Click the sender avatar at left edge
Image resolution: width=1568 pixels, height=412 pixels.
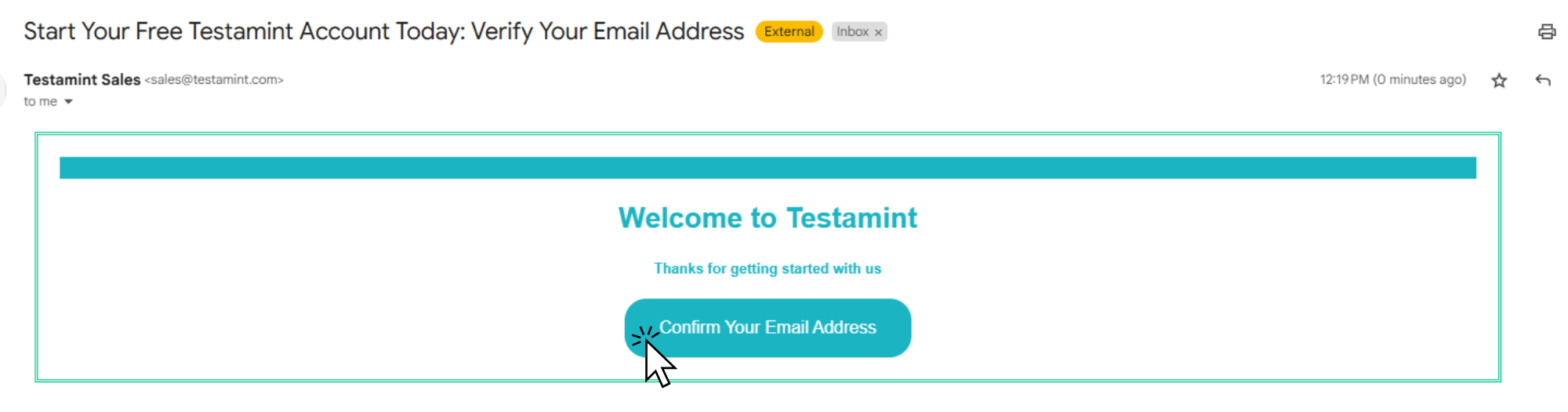coord(2,90)
